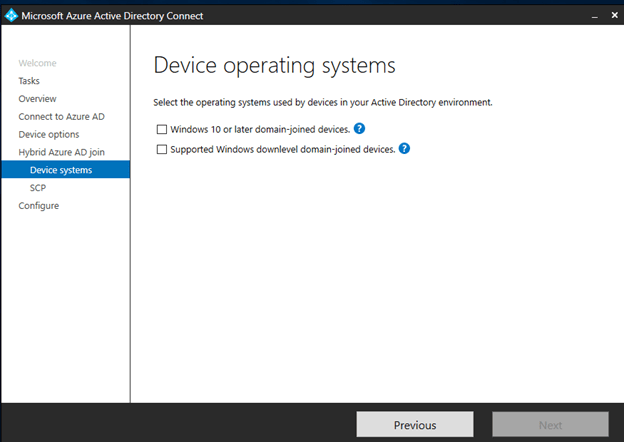
Task: Navigate to Connect to Azure AD step
Action: point(61,117)
